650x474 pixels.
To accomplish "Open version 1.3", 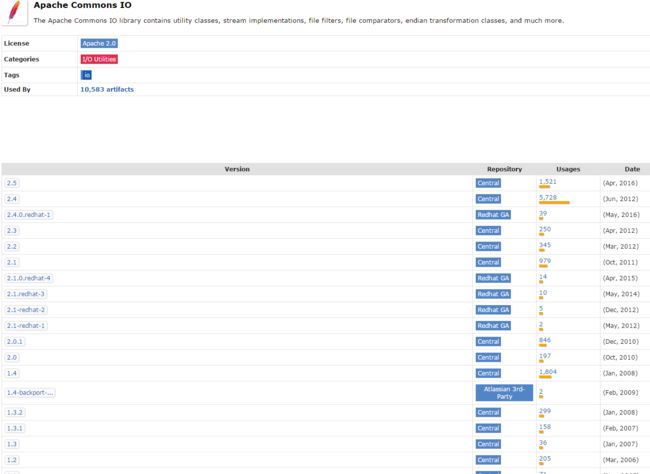I will click(x=12, y=444).
